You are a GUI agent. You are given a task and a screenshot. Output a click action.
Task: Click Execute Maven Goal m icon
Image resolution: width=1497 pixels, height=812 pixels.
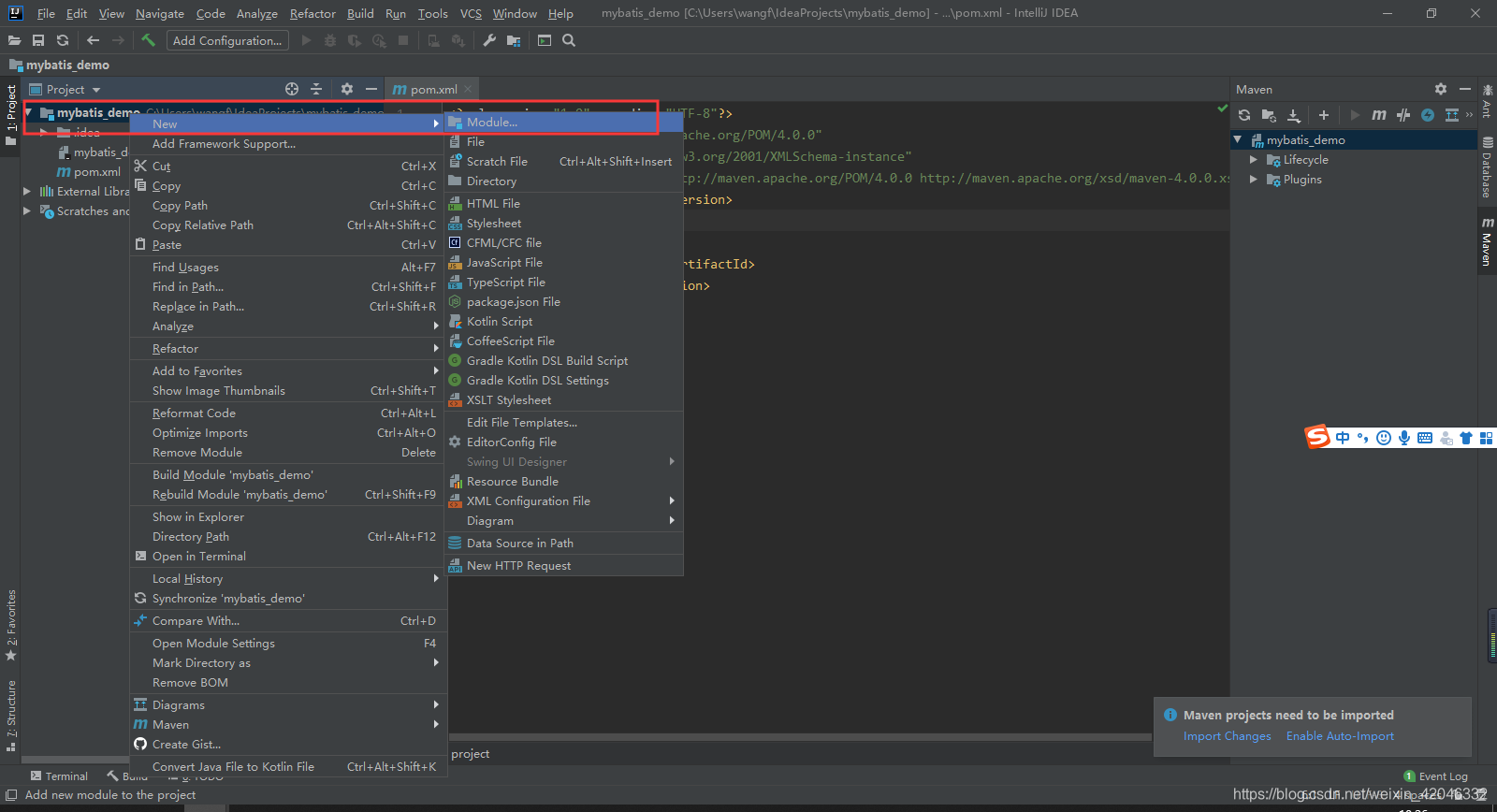(x=1379, y=115)
